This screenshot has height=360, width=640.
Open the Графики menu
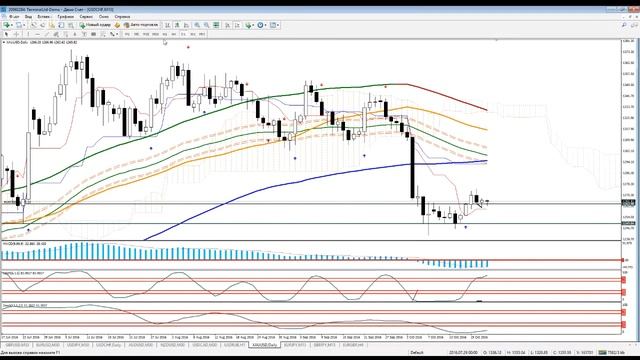pyautogui.click(x=66, y=17)
